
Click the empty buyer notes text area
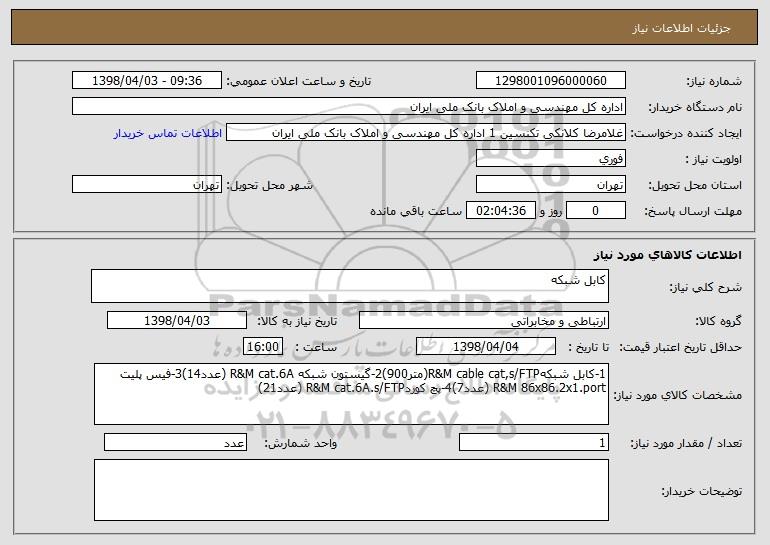point(351,490)
